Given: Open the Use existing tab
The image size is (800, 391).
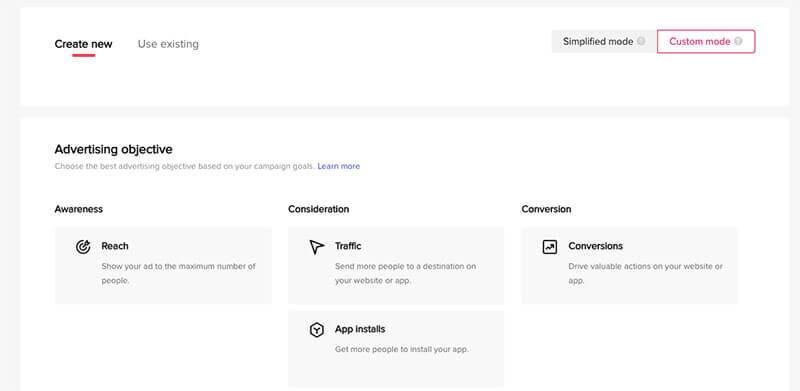Looking at the screenshot, I should click(x=168, y=44).
